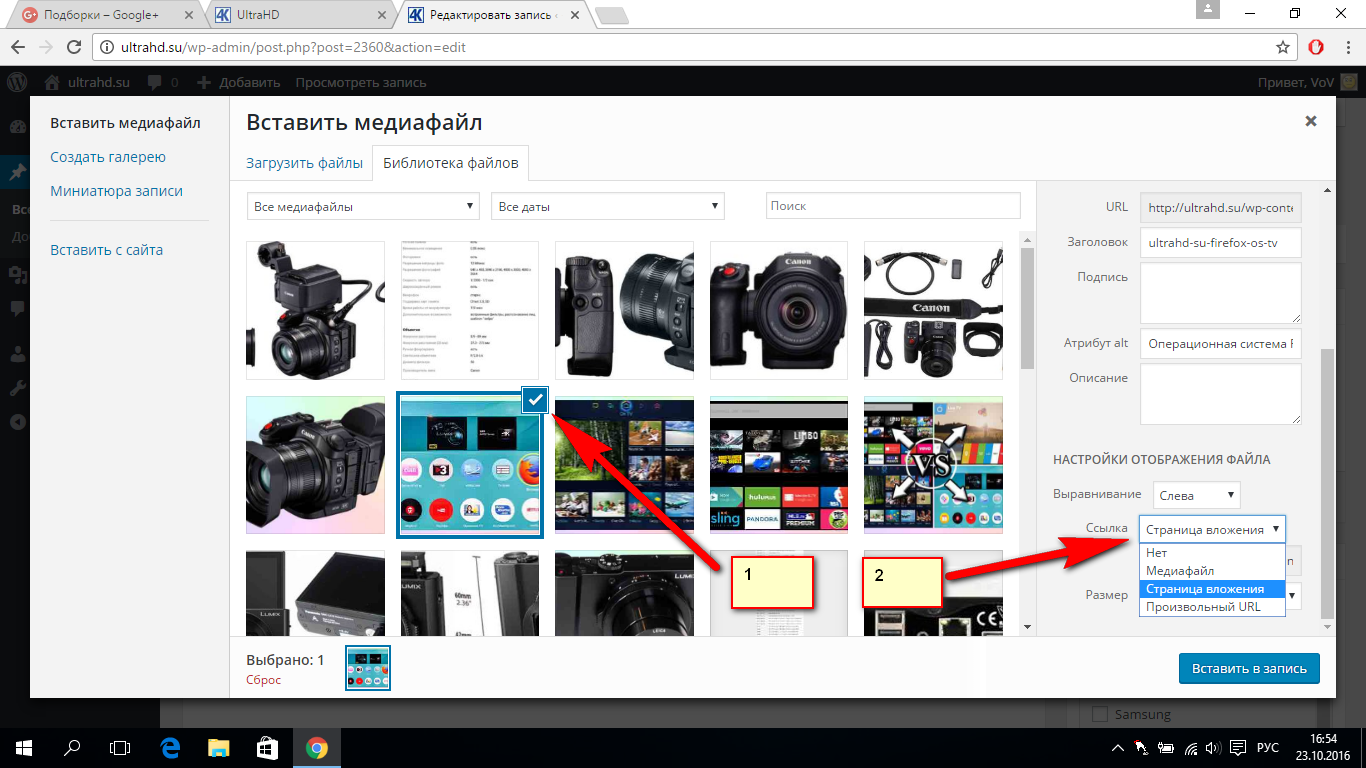This screenshot has height=768, width=1366.
Task: Select the VS comparison TV thumbnail
Action: [x=933, y=465]
